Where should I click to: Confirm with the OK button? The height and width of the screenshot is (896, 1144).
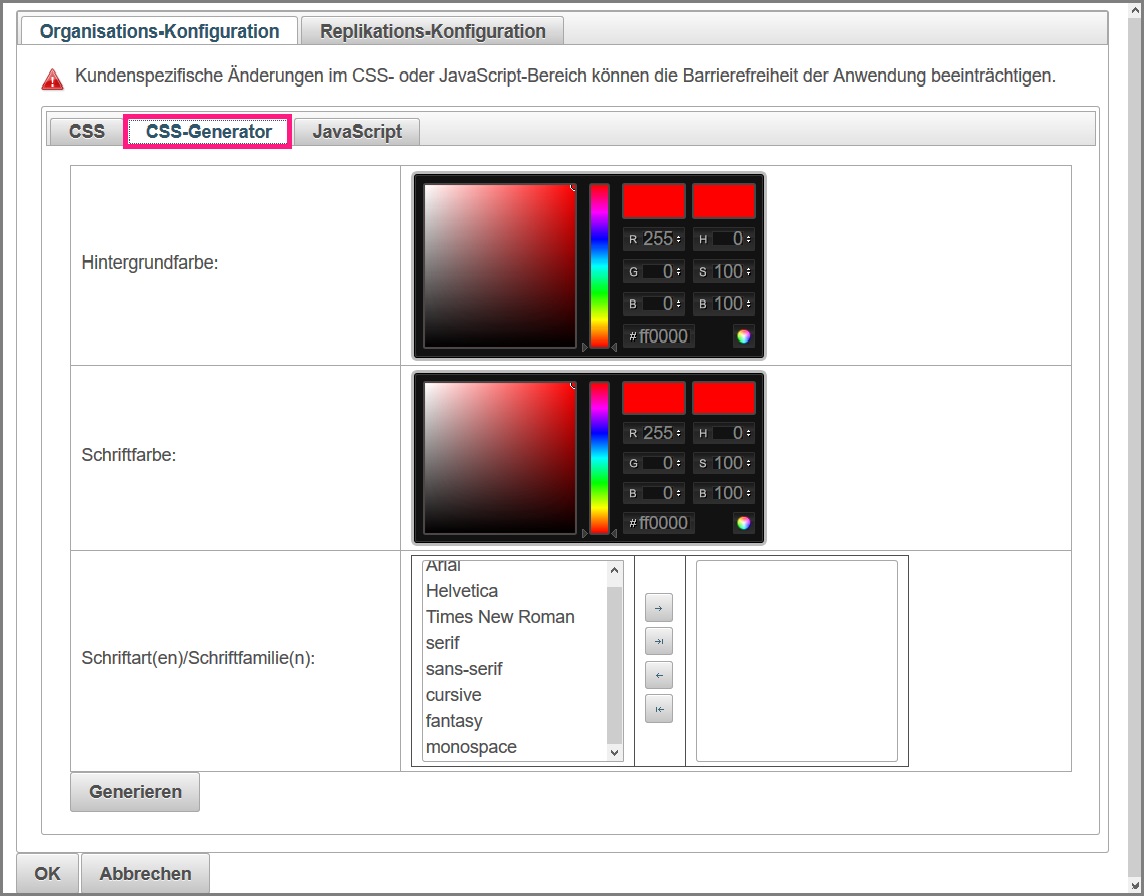(x=47, y=873)
